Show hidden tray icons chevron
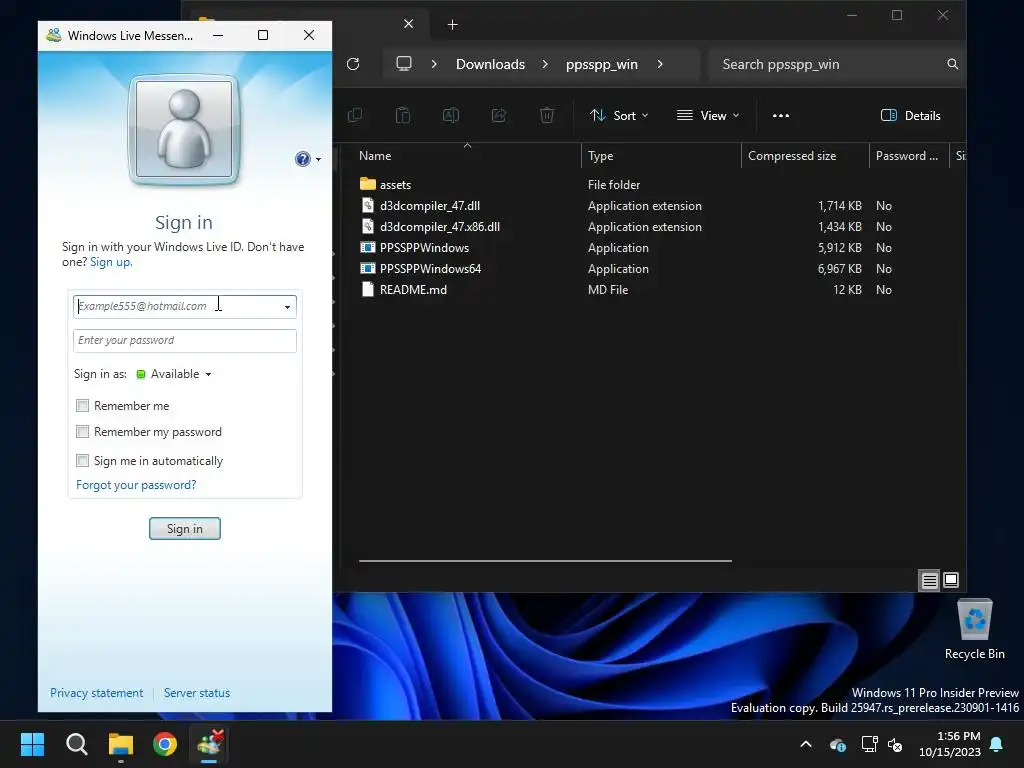The image size is (1024, 768). click(x=806, y=744)
